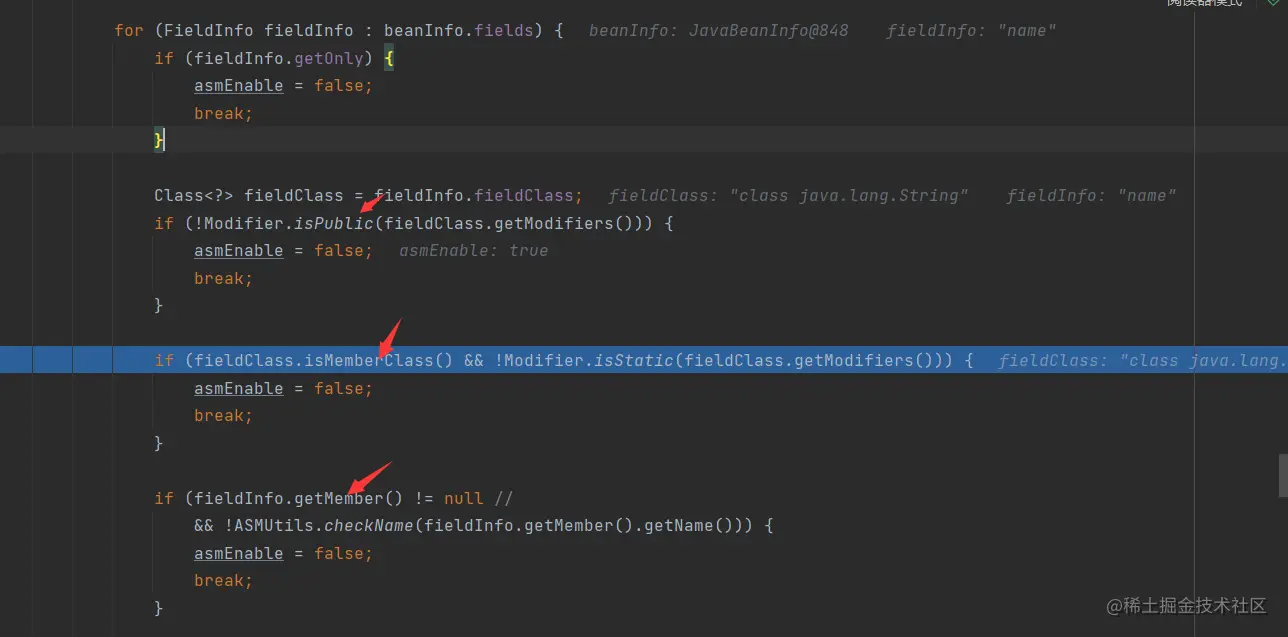Click the 'beanInfo.fields' expression in the for loop
1288x637 pixels.
pyautogui.click(x=458, y=30)
